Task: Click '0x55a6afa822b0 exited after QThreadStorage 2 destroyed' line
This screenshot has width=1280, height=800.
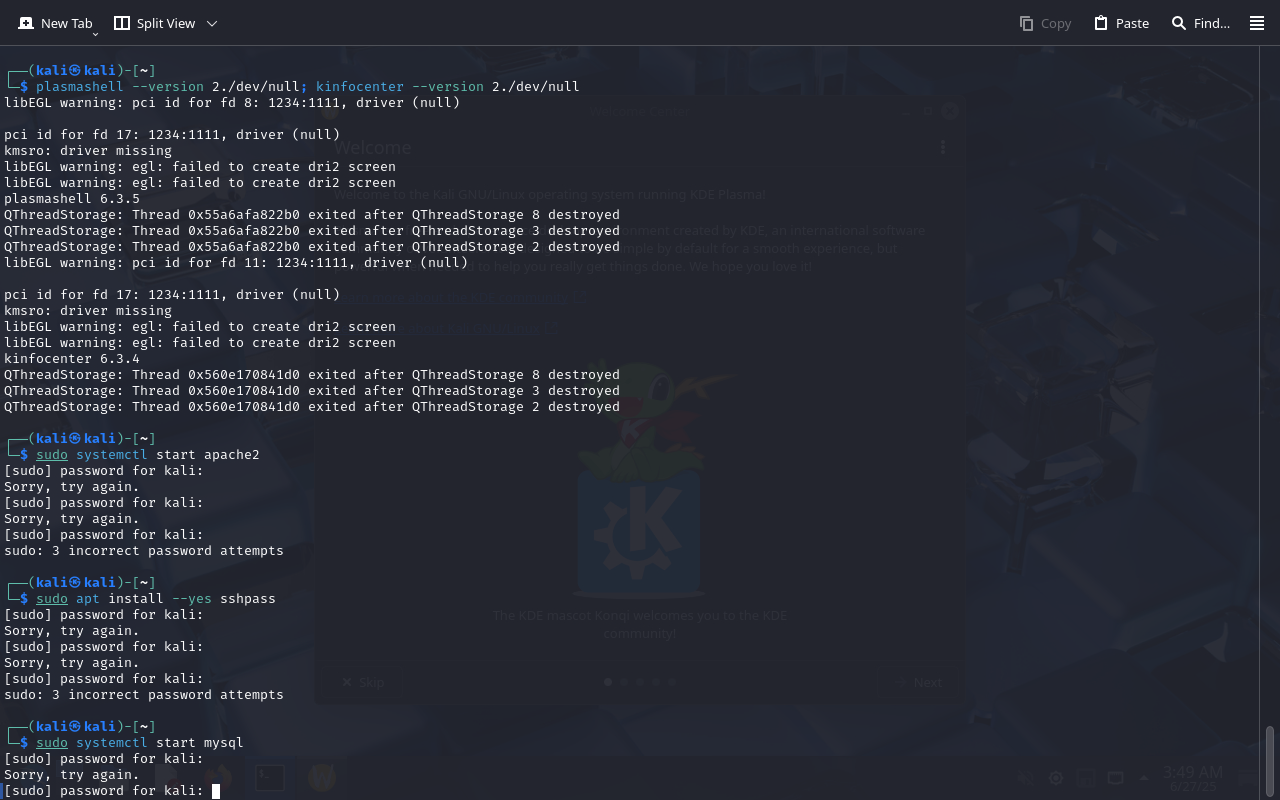Action: [x=312, y=247]
